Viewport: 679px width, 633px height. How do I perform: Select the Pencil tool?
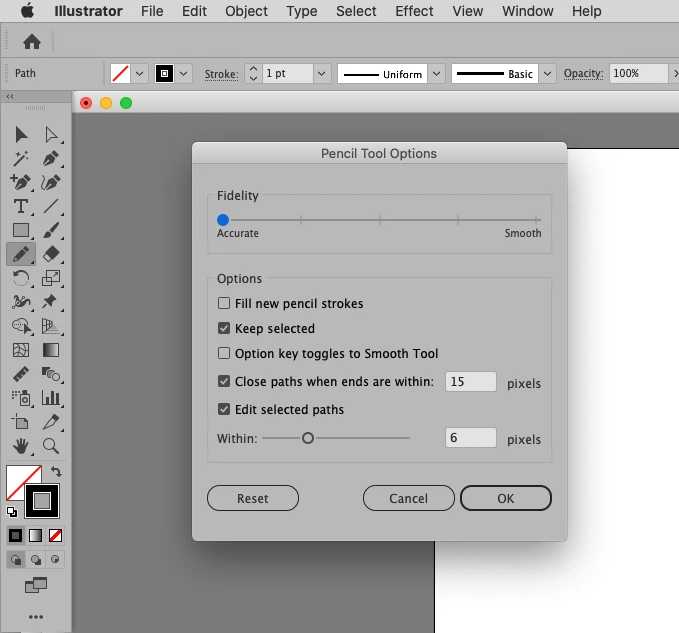(21, 254)
